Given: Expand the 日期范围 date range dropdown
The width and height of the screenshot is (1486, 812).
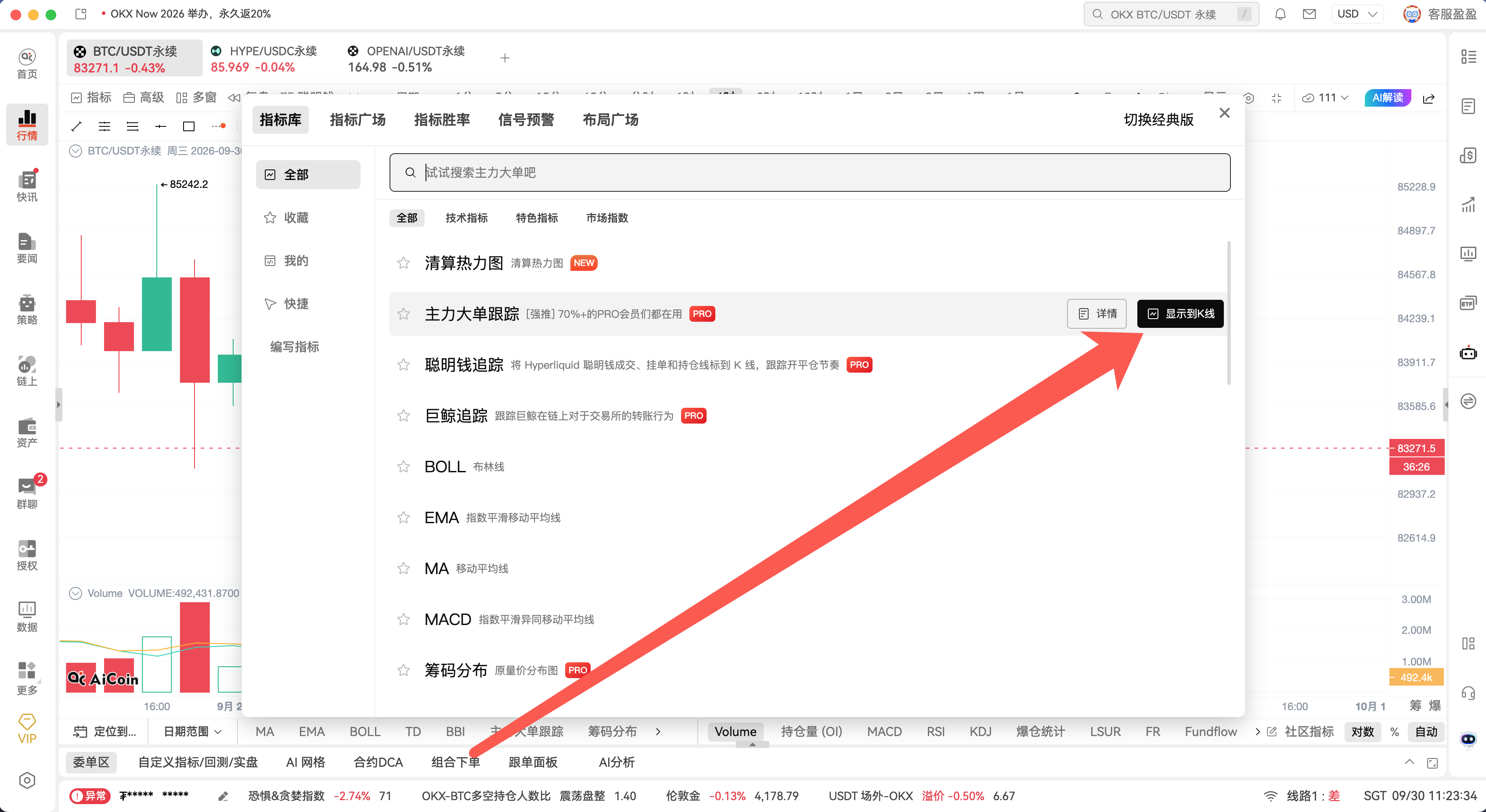Looking at the screenshot, I should coord(192,731).
